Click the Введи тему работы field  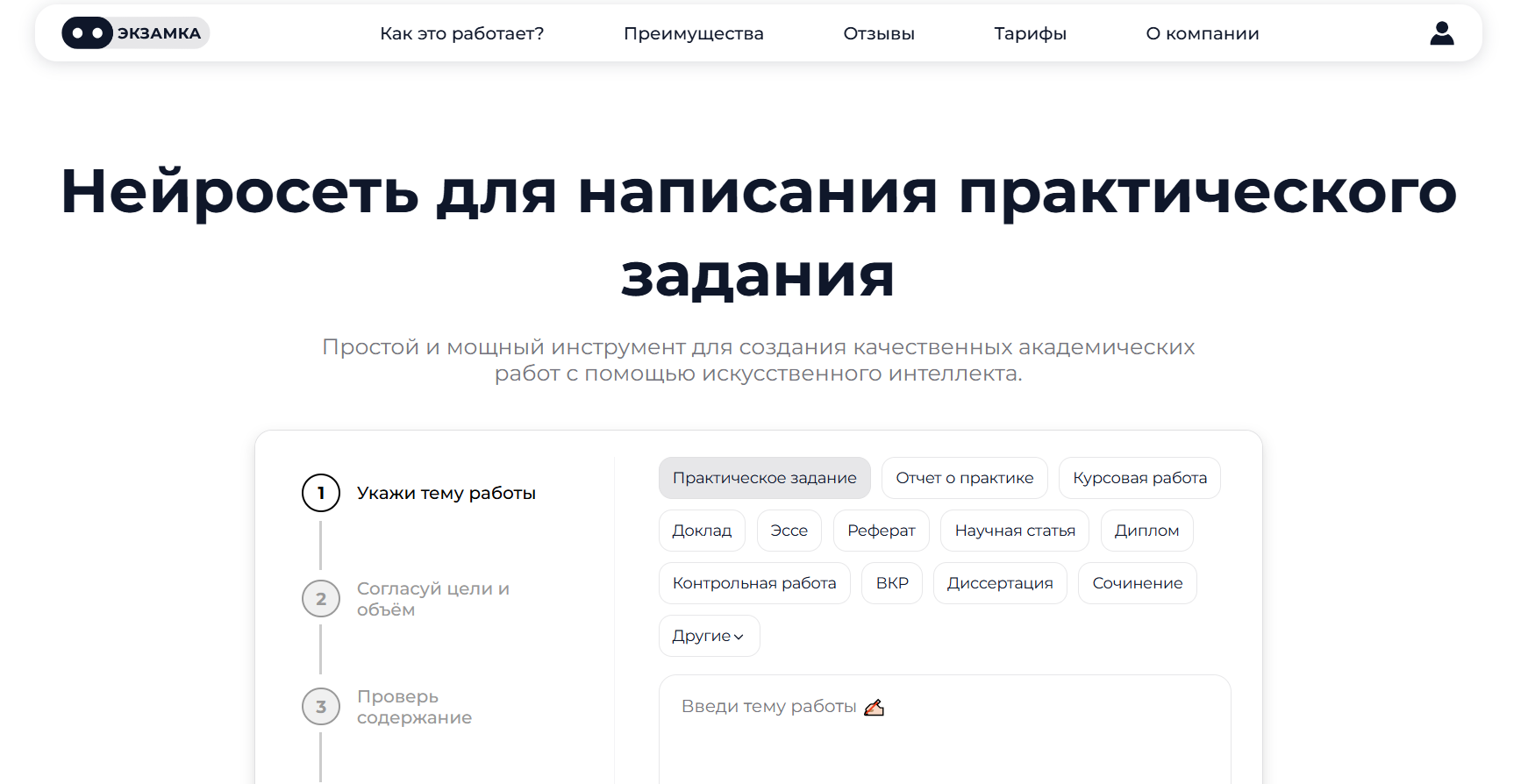click(944, 728)
